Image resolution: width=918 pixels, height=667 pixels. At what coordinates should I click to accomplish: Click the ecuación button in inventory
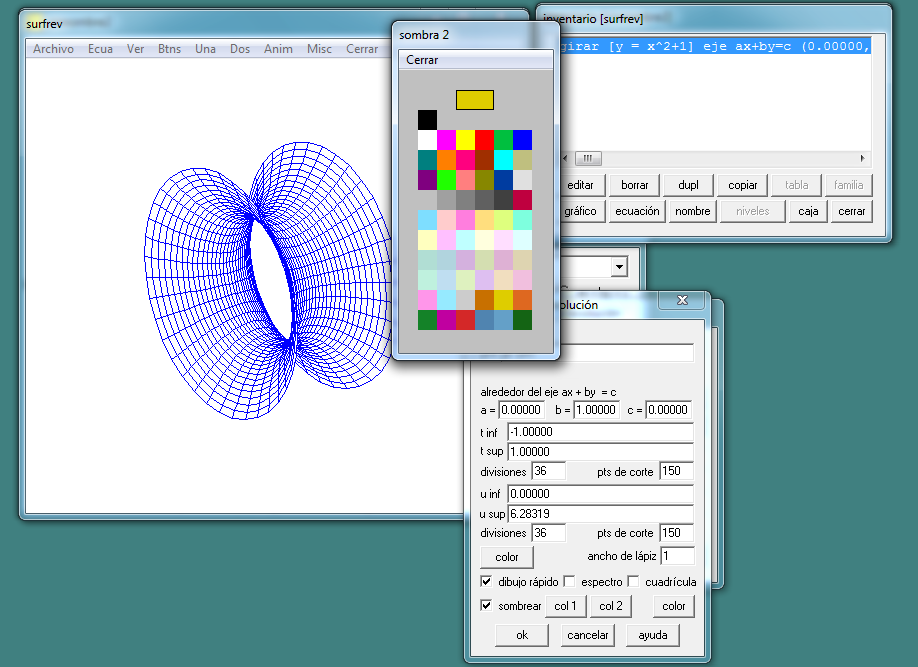pyautogui.click(x=637, y=211)
